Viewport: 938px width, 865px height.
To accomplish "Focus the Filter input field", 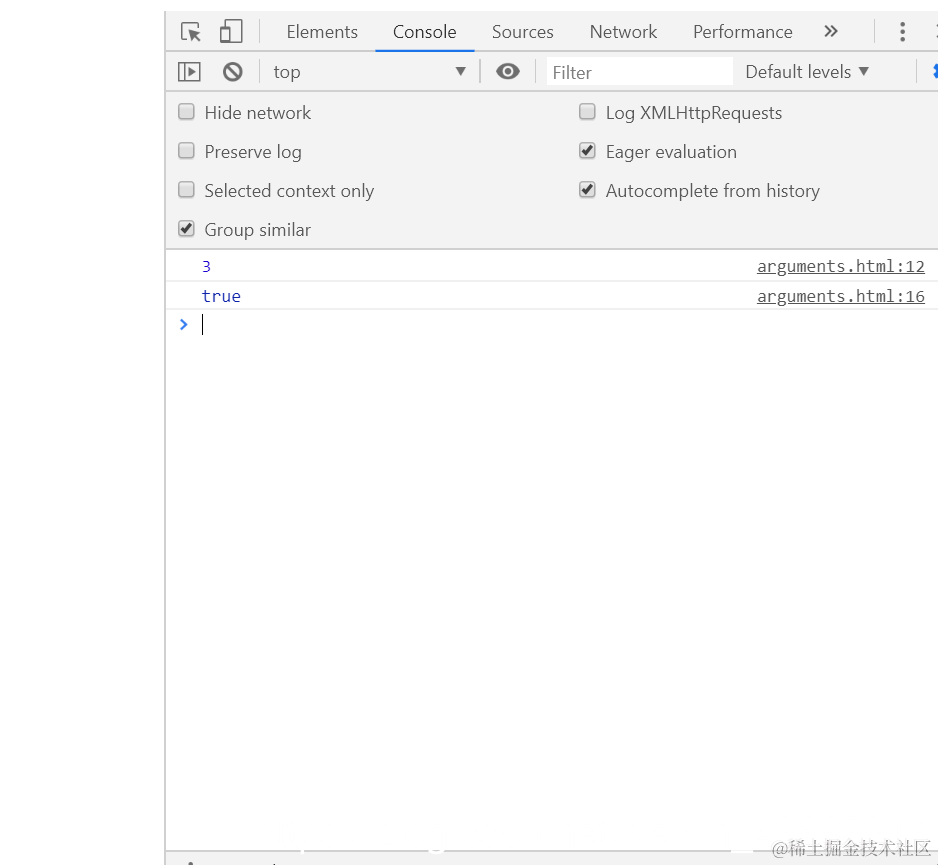I will tap(639, 72).
